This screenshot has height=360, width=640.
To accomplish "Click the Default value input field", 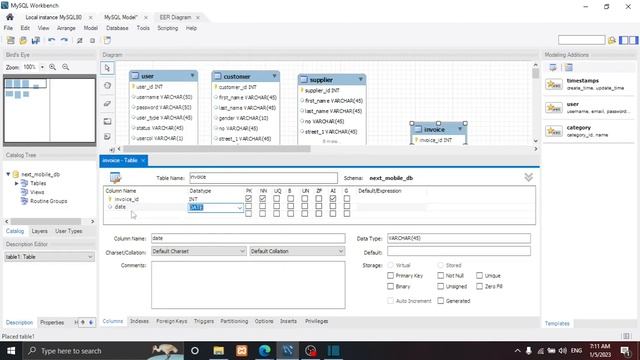I will [459, 251].
